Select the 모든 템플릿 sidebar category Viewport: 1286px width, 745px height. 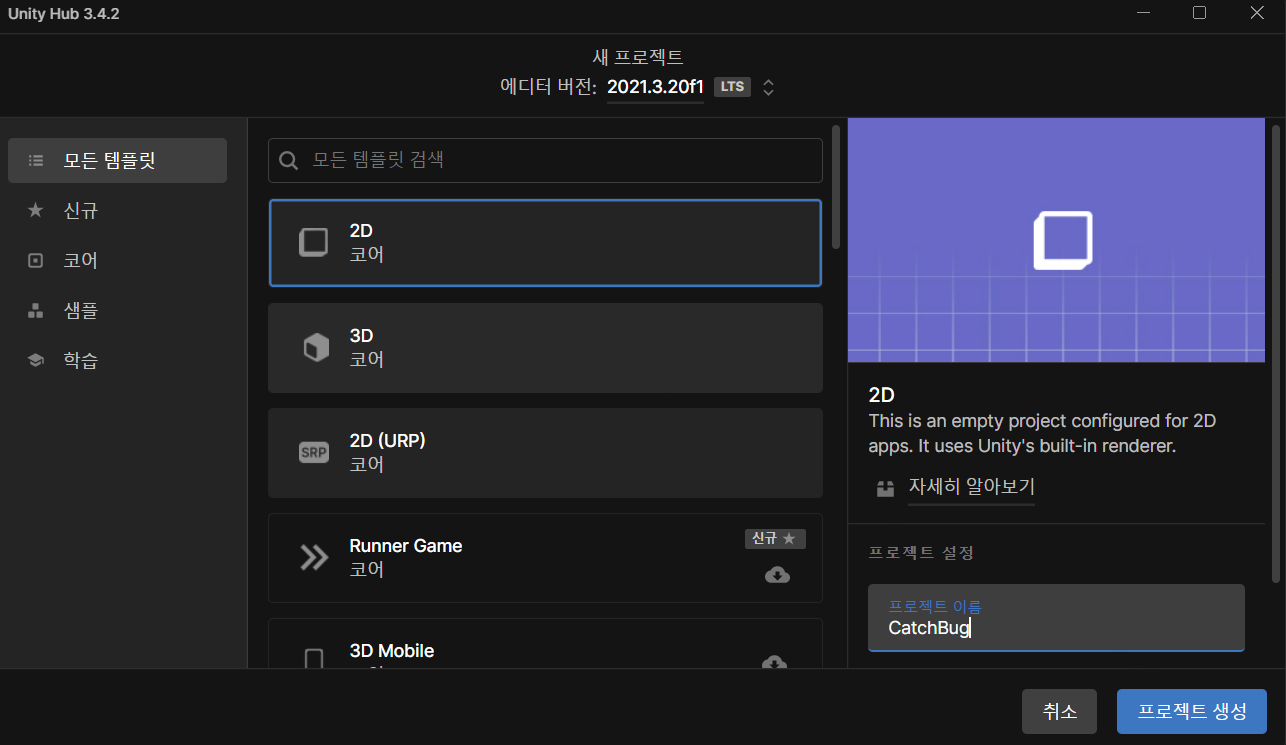coord(117,160)
